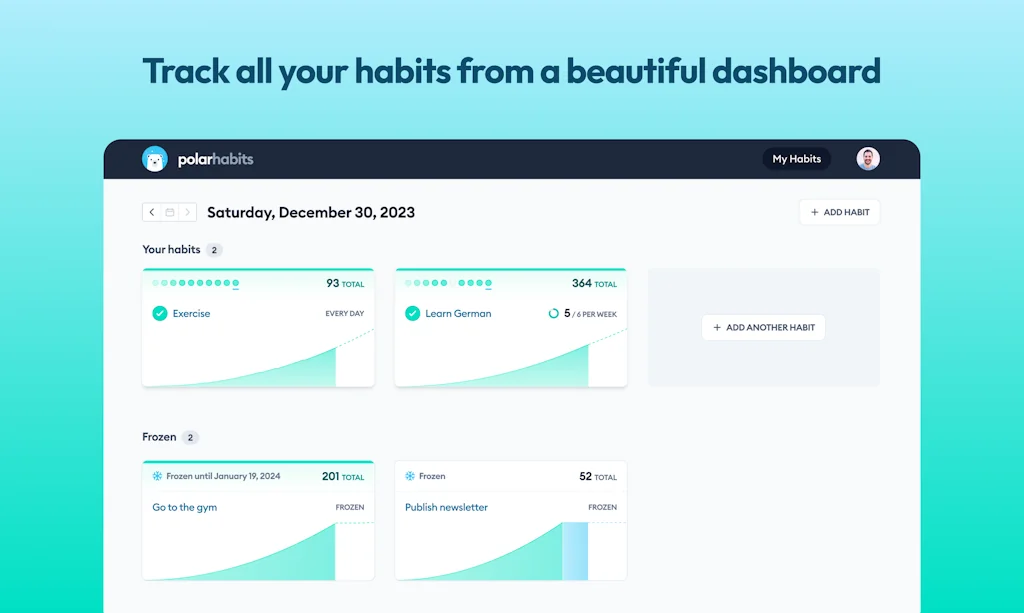
Task: Click the weekly progress ring on Learn German
Action: tap(553, 313)
